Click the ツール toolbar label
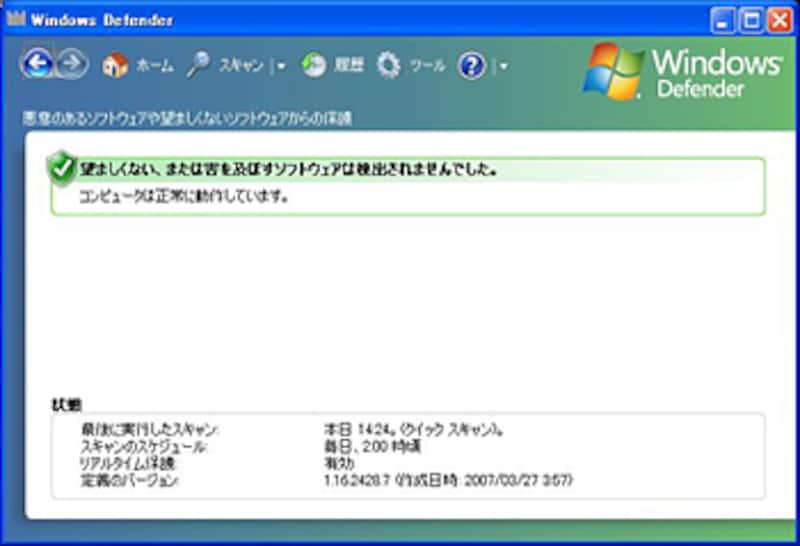Screen dimensions: 800x546 point(428,65)
